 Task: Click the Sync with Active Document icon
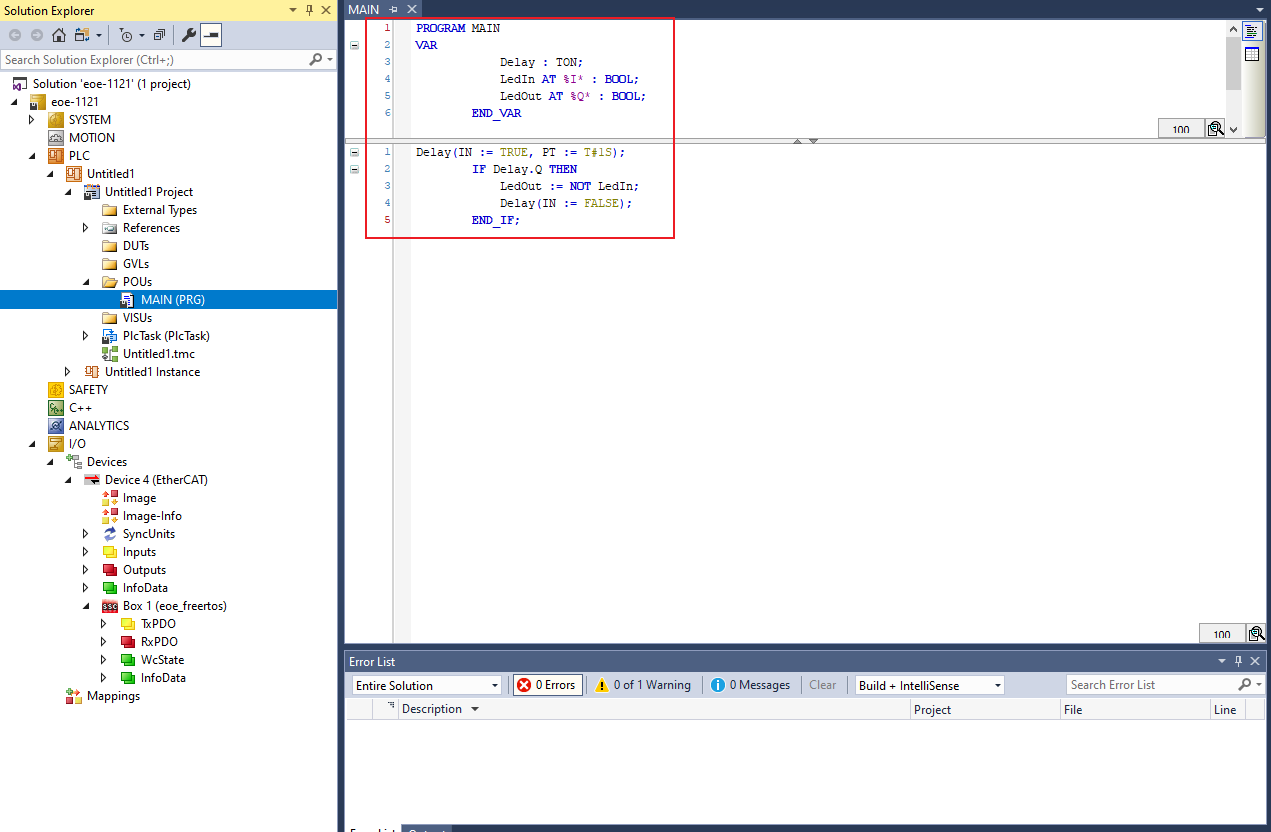[x=81, y=35]
